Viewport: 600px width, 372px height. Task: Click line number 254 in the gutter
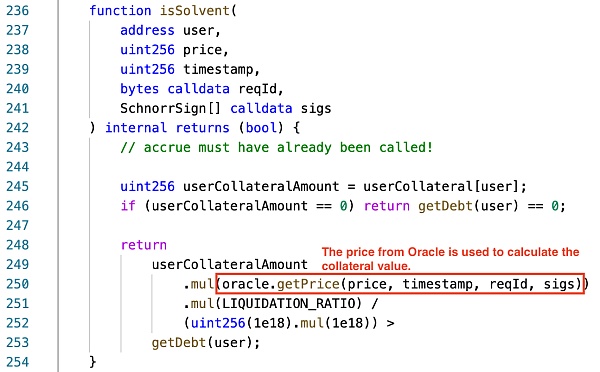coord(17,362)
